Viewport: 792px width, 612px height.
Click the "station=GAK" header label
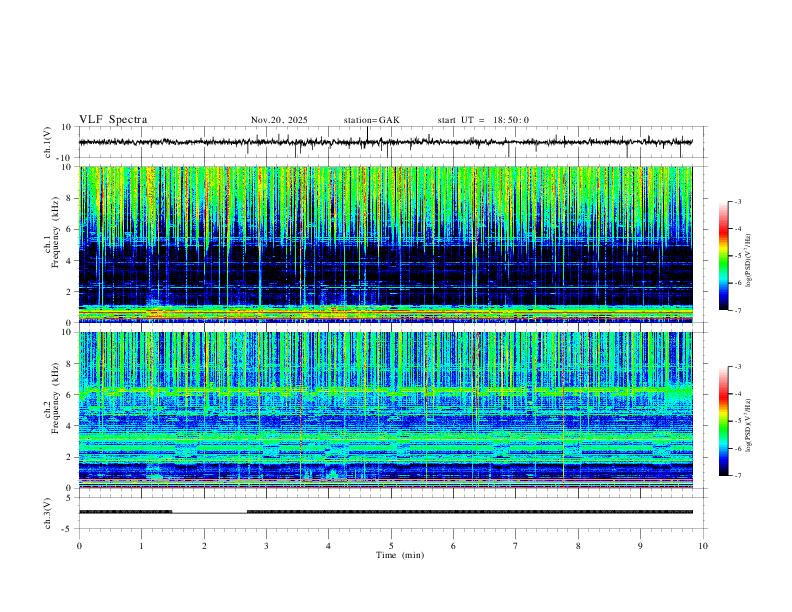[371, 120]
